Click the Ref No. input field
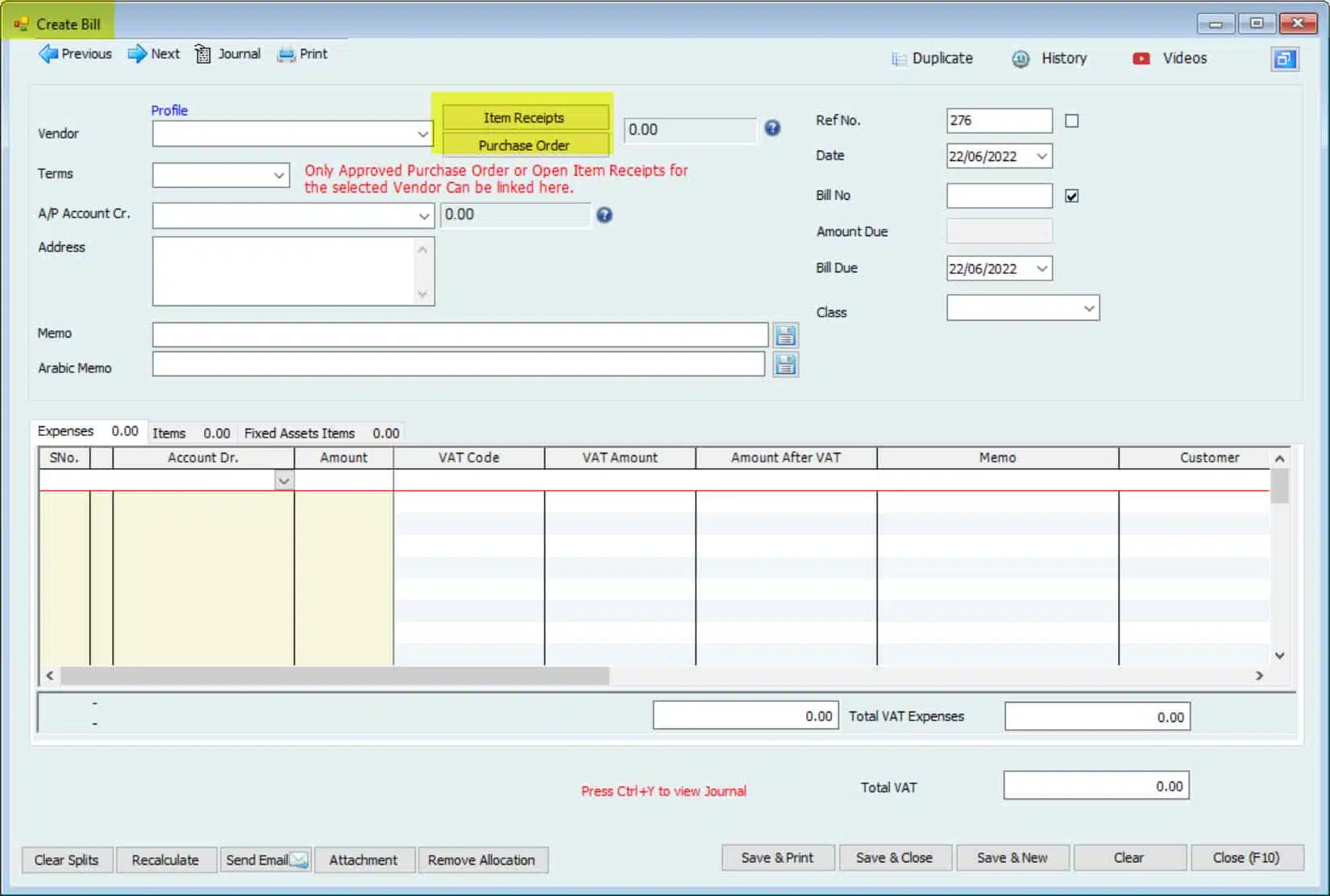 [999, 121]
